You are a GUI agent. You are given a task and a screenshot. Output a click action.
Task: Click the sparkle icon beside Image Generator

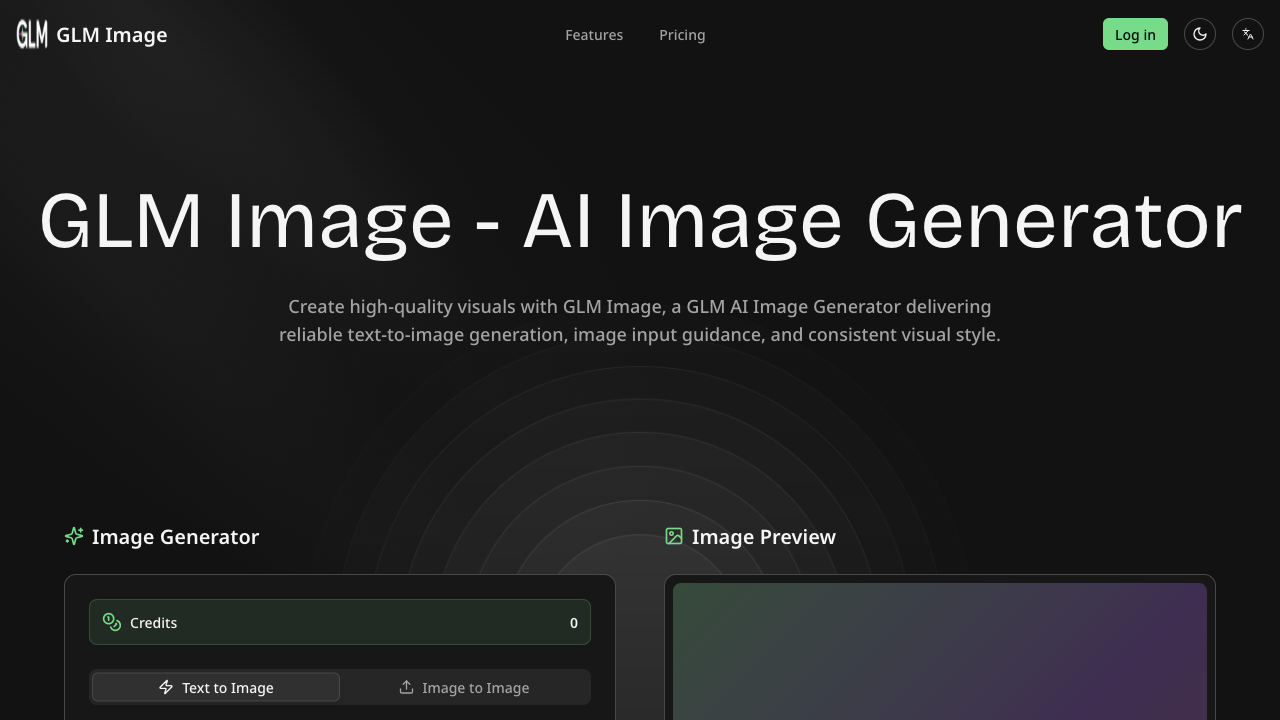[x=74, y=536]
